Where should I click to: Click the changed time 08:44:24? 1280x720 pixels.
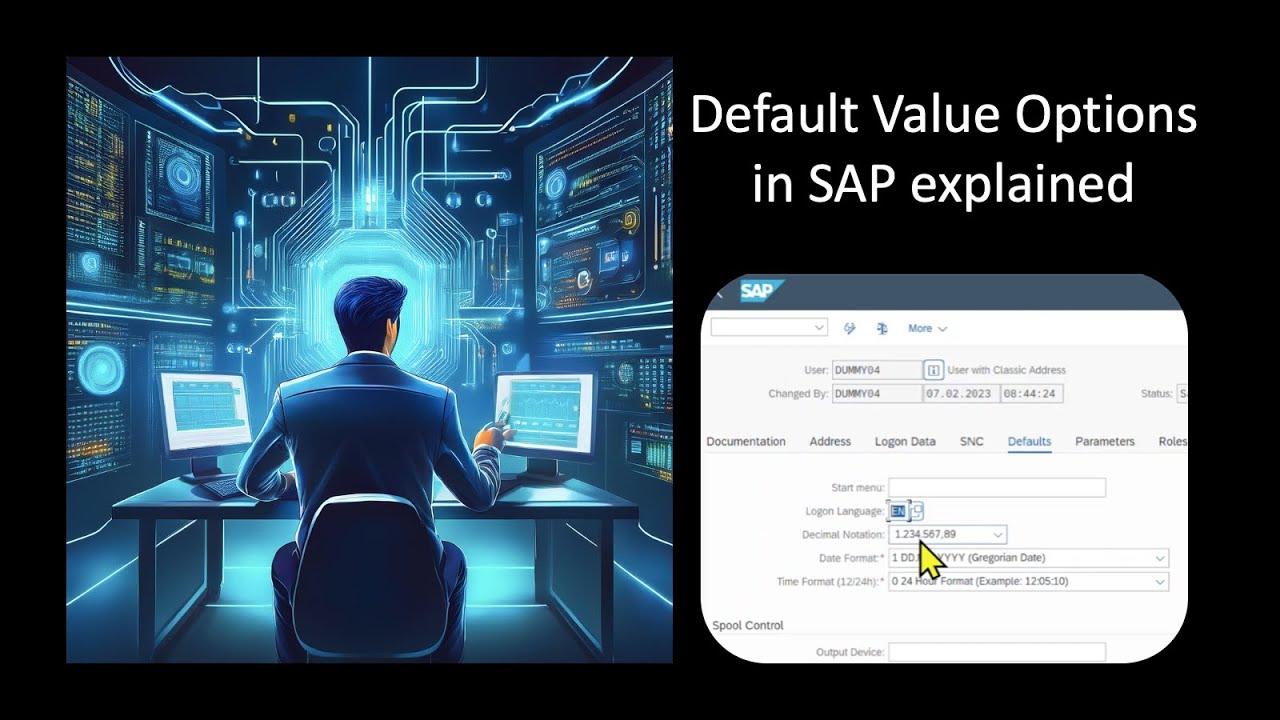[1032, 393]
